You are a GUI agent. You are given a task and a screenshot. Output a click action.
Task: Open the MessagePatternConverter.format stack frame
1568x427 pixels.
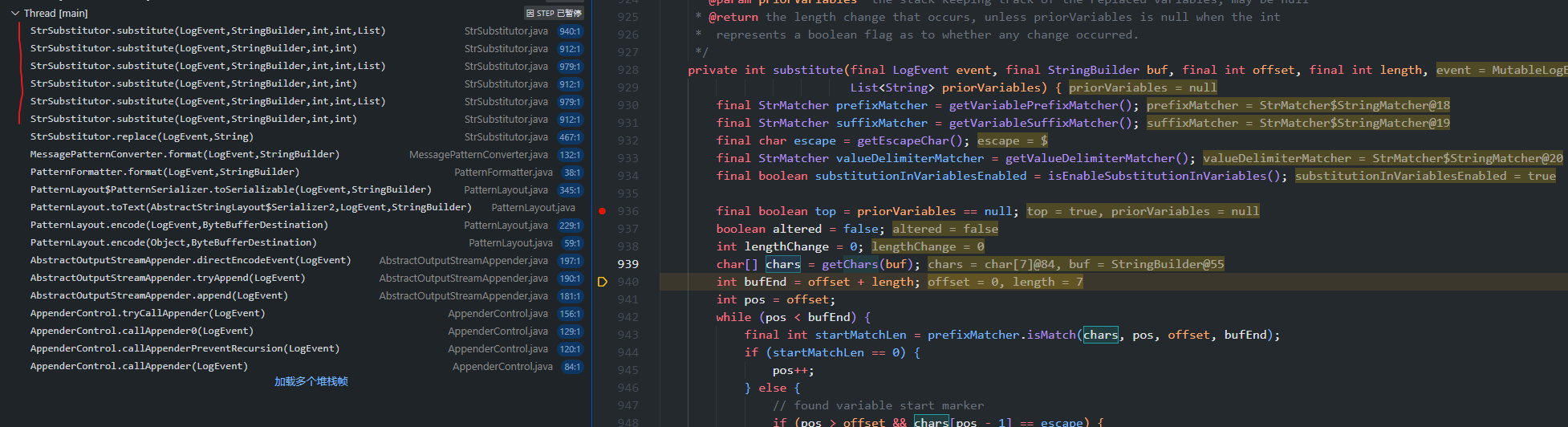(185, 155)
